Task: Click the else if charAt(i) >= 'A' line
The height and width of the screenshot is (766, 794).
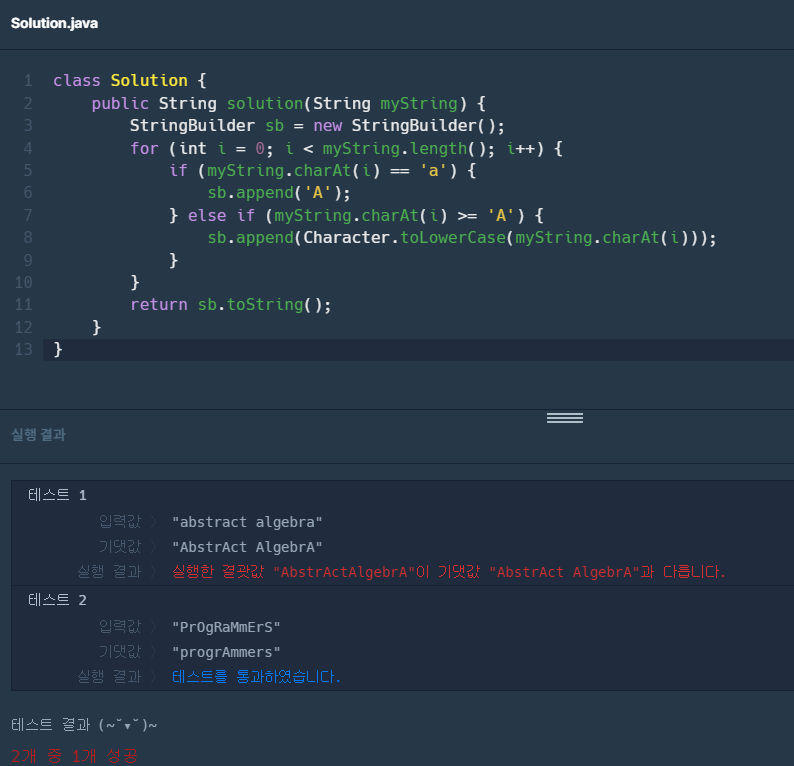Action: (x=356, y=216)
